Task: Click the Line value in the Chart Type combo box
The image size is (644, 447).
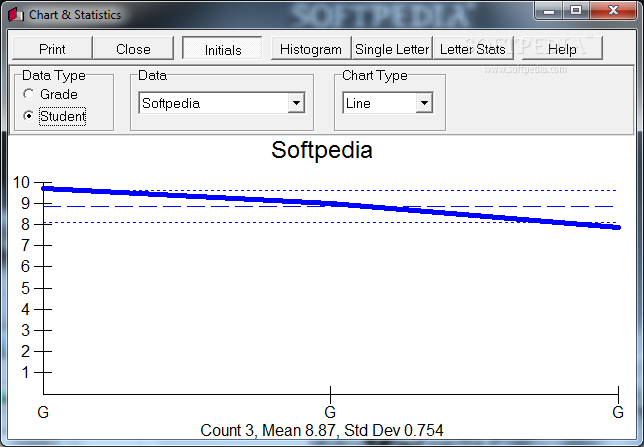Action: pos(380,103)
